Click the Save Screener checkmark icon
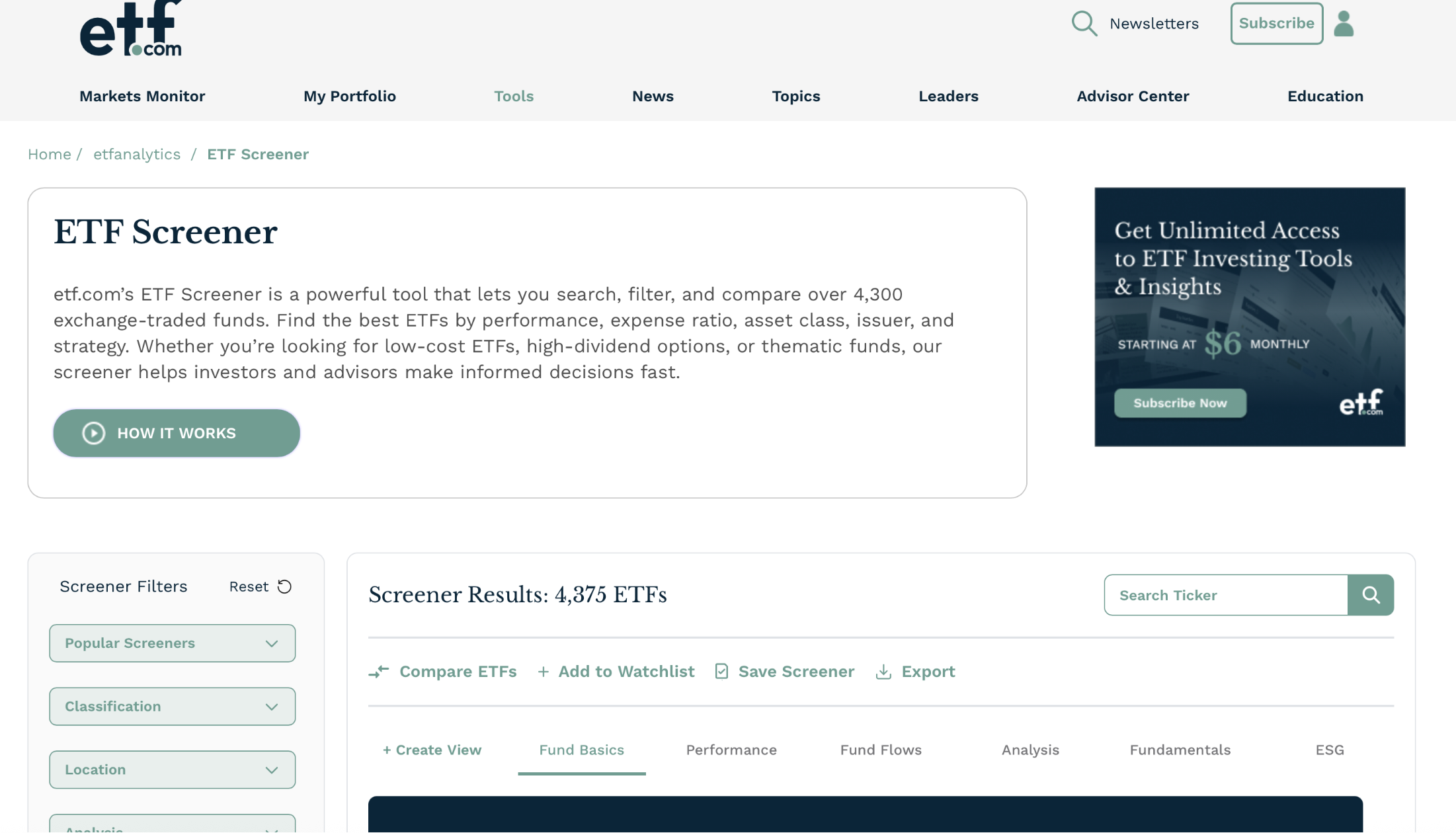1456x833 pixels. point(721,672)
